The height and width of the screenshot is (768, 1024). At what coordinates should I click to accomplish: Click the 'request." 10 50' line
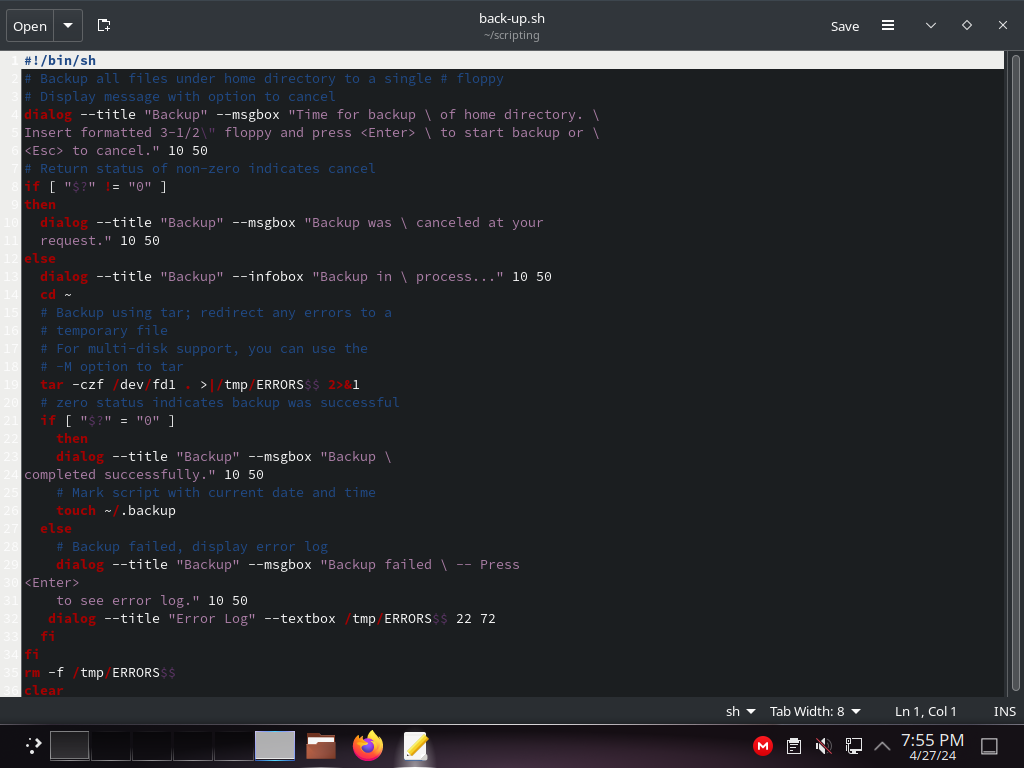[x=100, y=241]
